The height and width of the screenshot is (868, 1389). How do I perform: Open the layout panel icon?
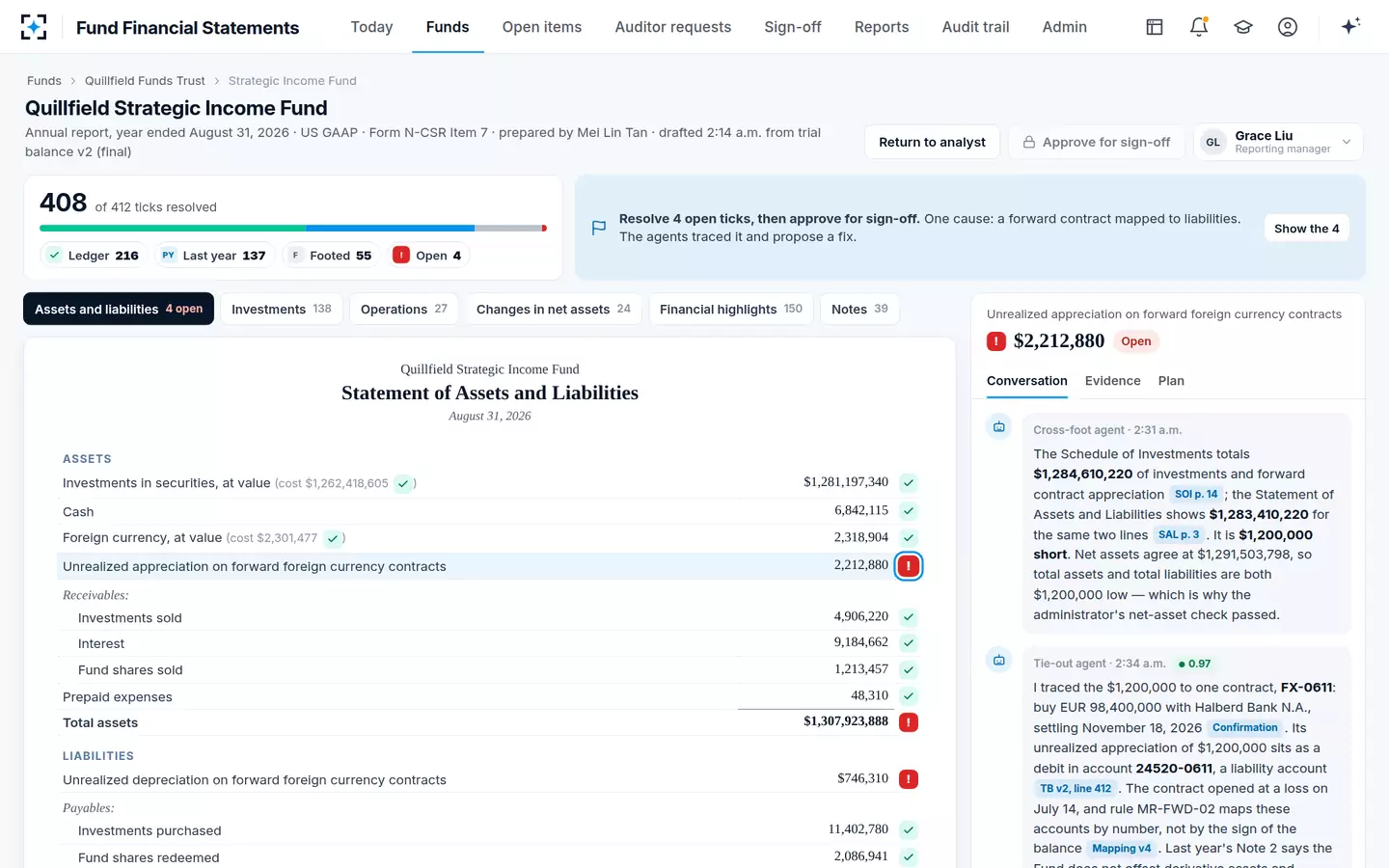coord(1155,27)
